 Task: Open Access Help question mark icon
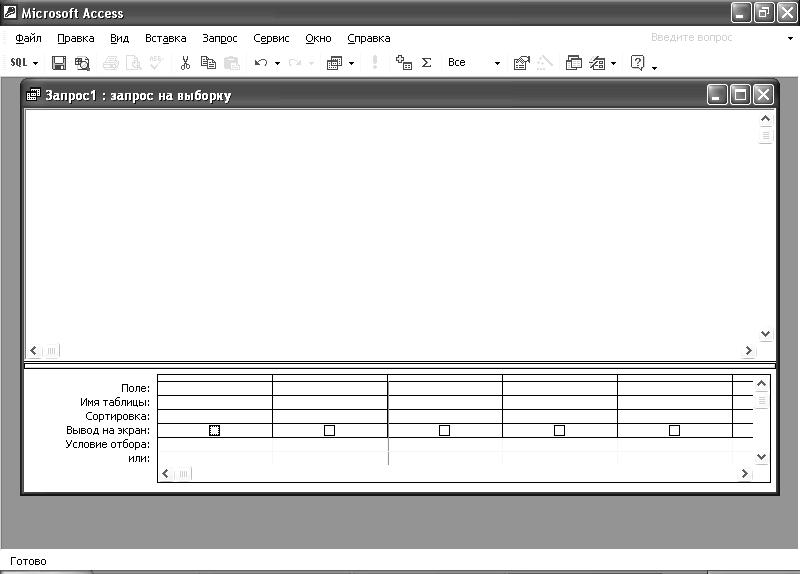pos(637,63)
